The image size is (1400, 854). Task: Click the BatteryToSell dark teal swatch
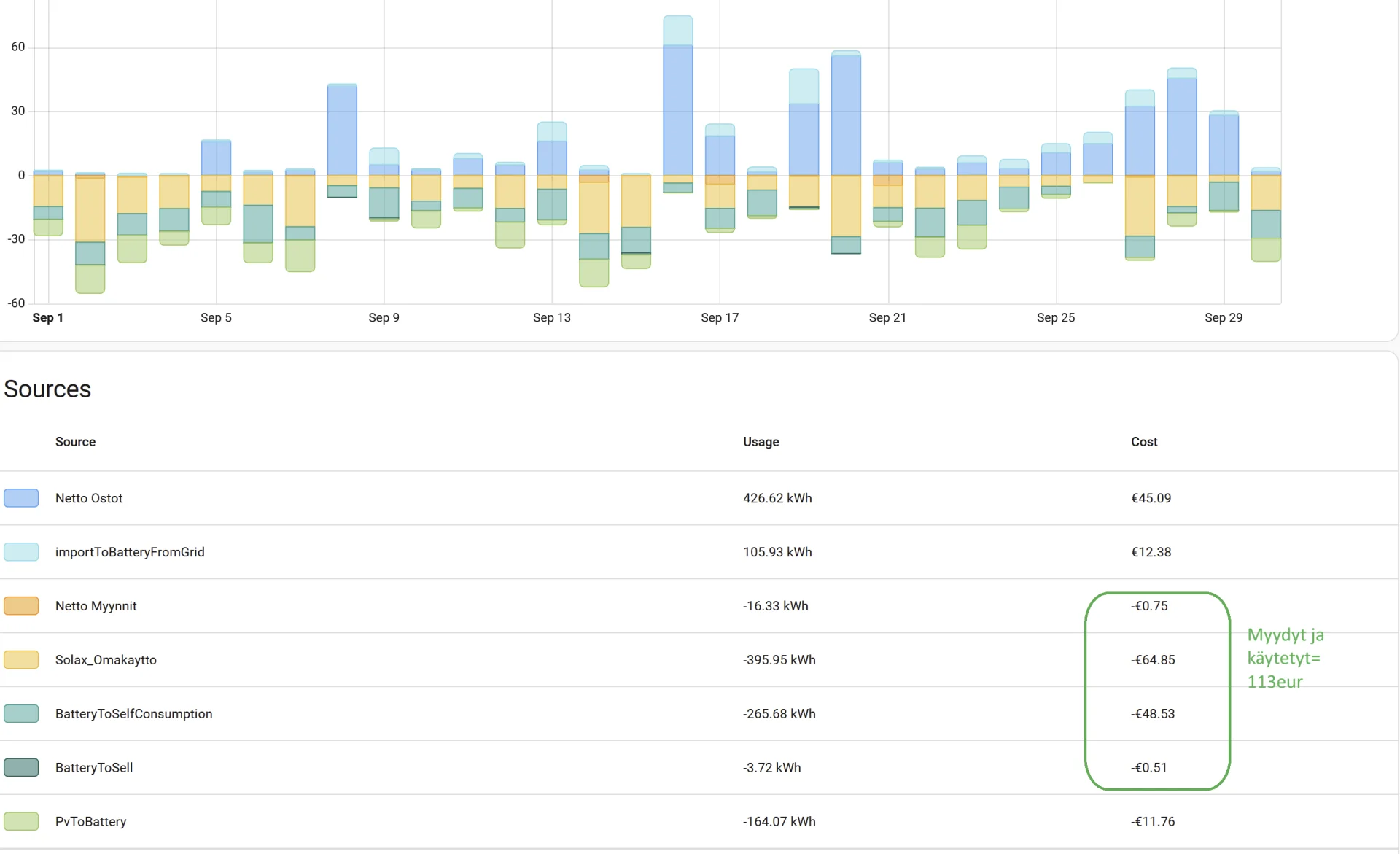(x=21, y=768)
